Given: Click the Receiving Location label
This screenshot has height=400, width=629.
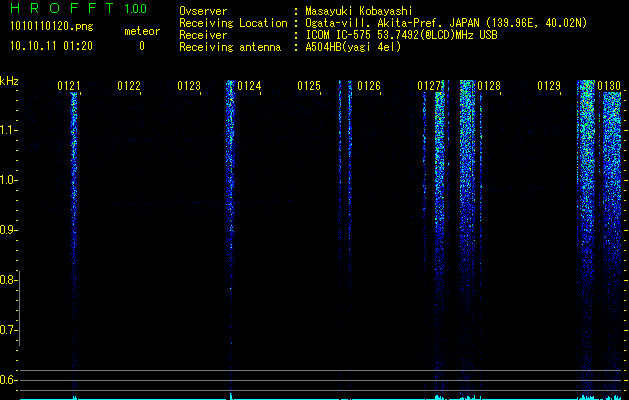Looking at the screenshot, I should pos(233,23).
